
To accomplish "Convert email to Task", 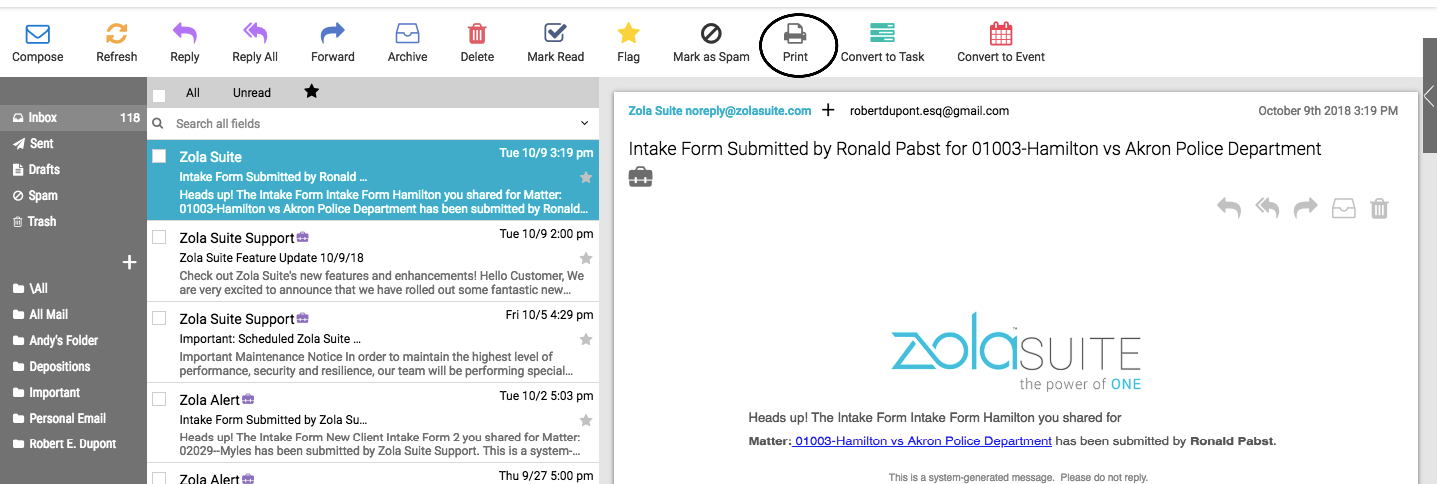I will tap(883, 34).
